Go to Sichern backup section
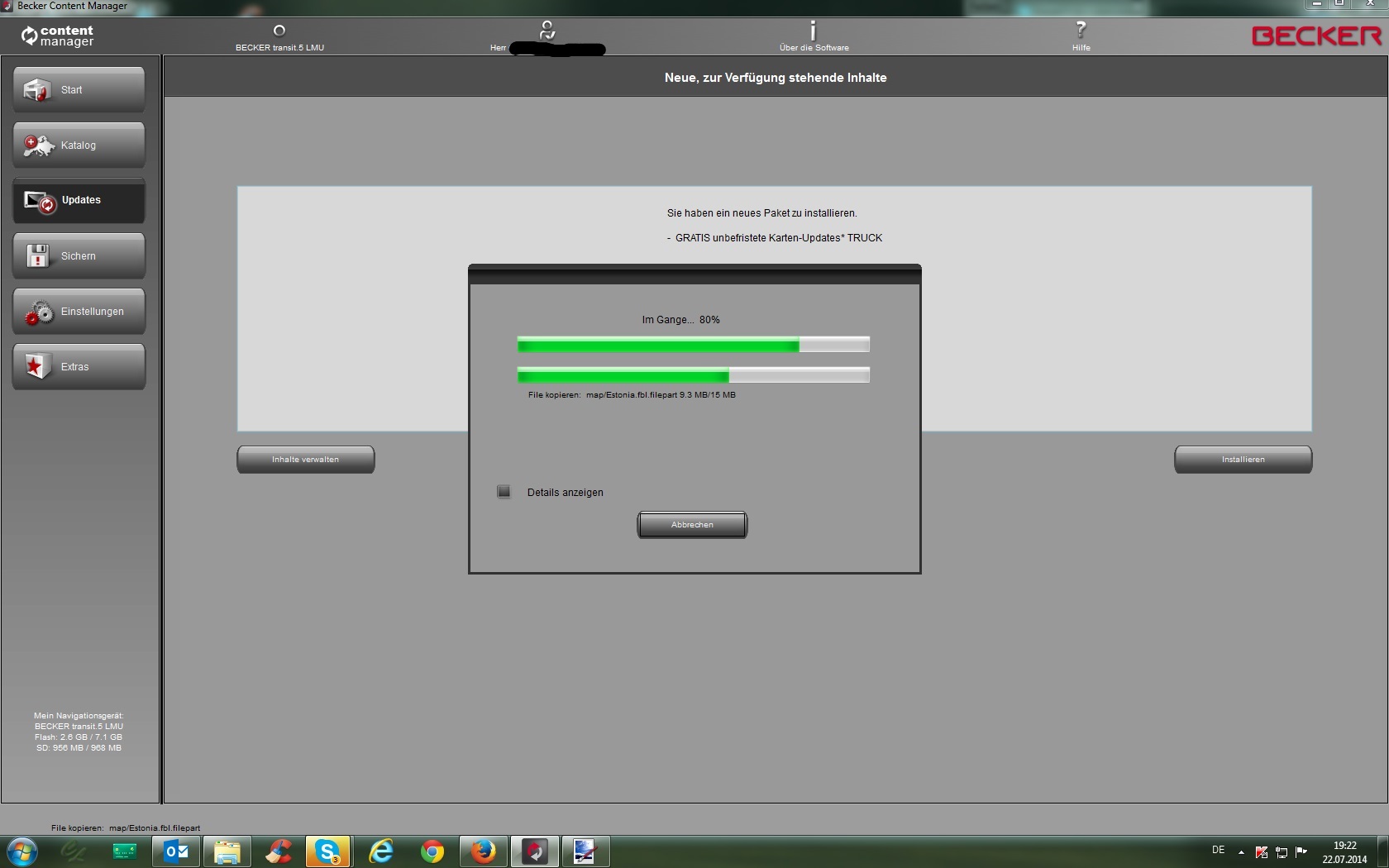1389x868 pixels. (79, 256)
